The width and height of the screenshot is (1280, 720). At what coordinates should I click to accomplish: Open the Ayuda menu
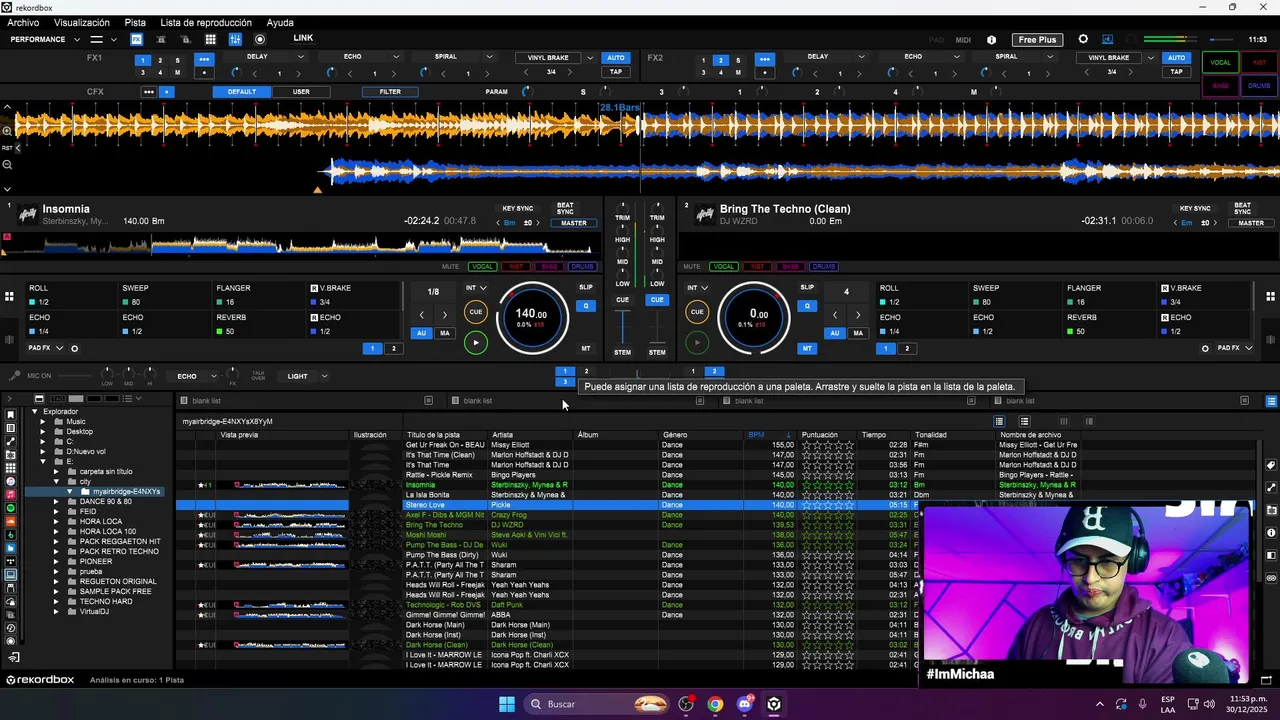280,23
